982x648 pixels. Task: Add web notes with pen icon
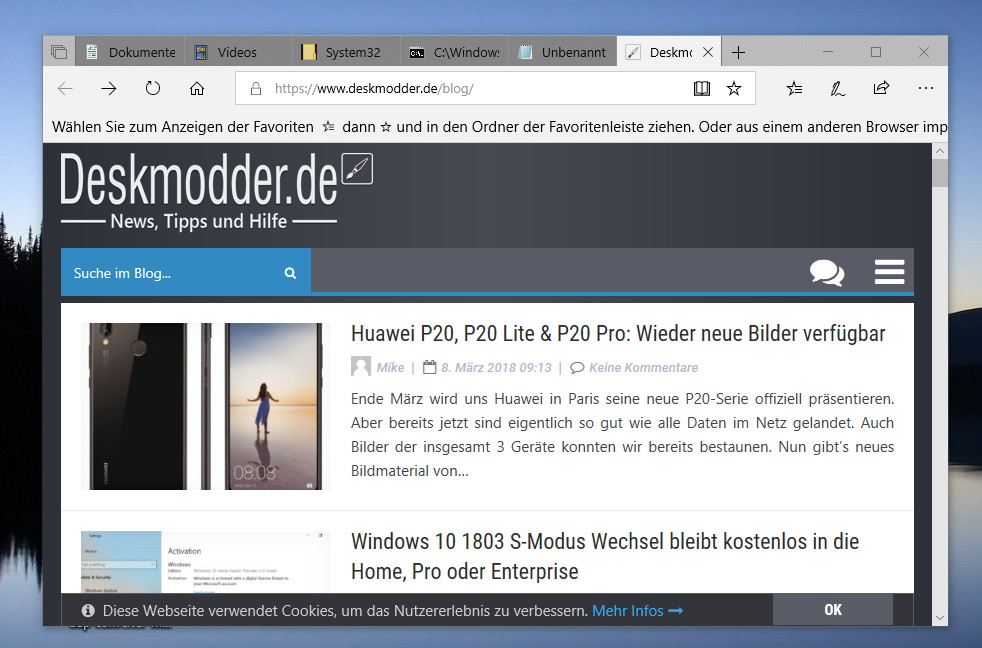pos(837,88)
